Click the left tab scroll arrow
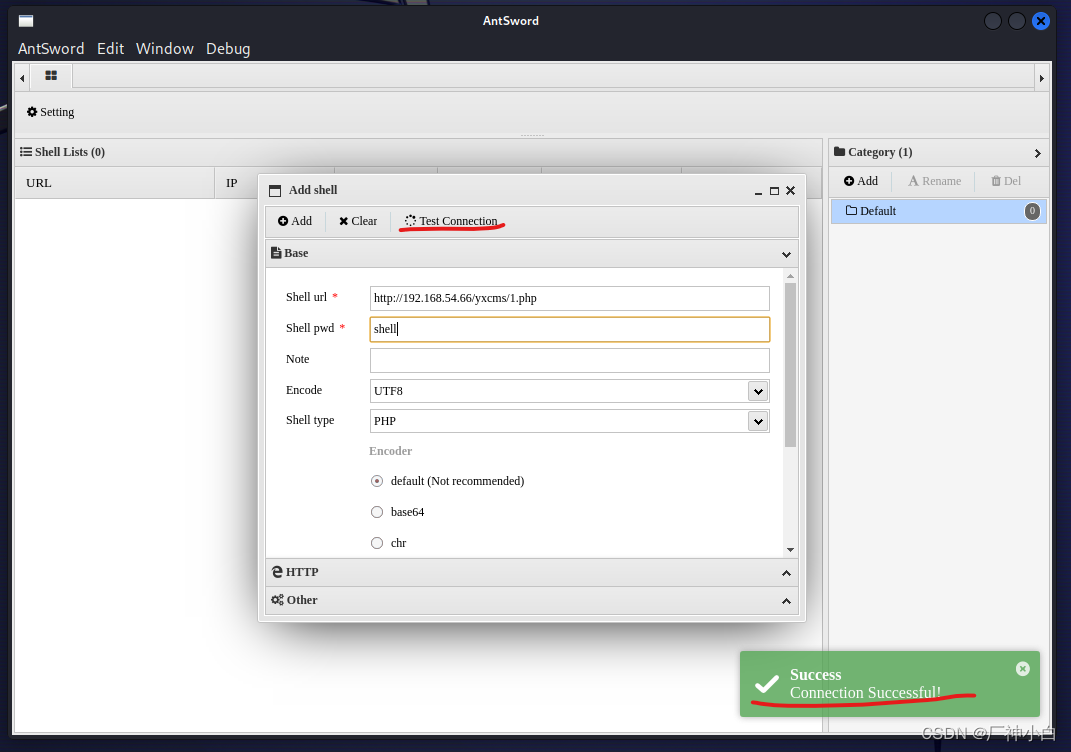Screen dimensions: 1071x752 23,79
